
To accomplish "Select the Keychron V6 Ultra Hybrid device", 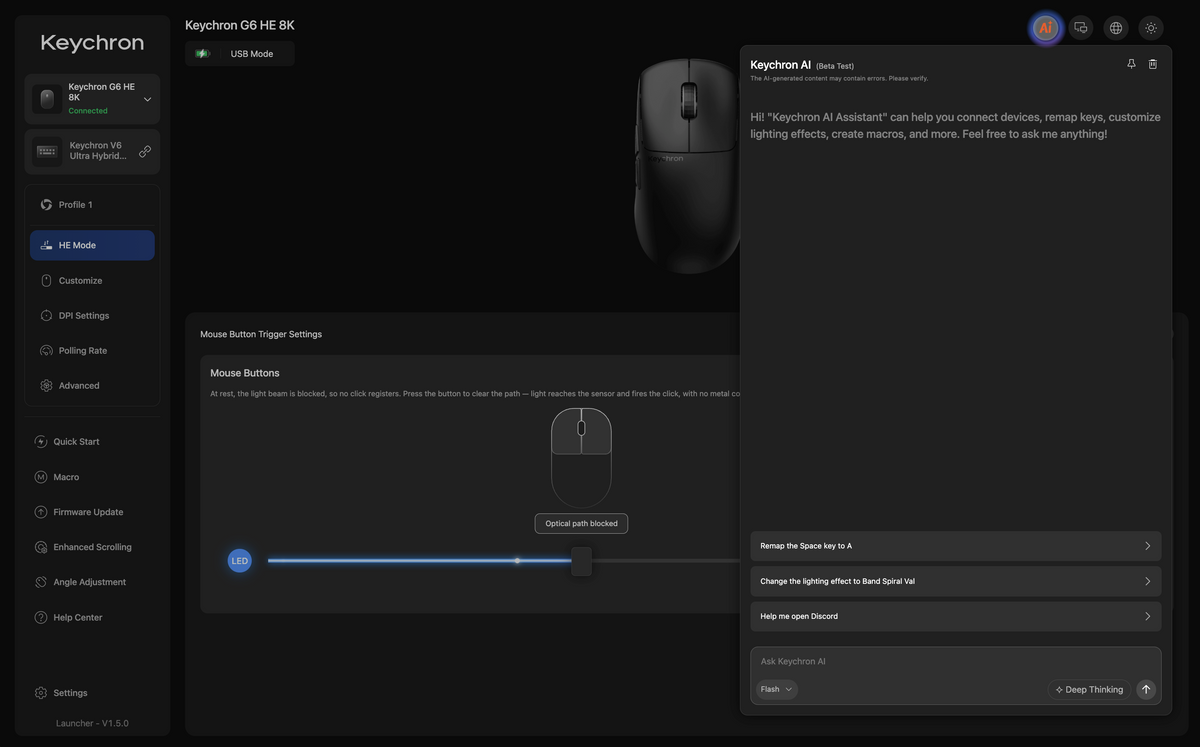I will click(92, 151).
